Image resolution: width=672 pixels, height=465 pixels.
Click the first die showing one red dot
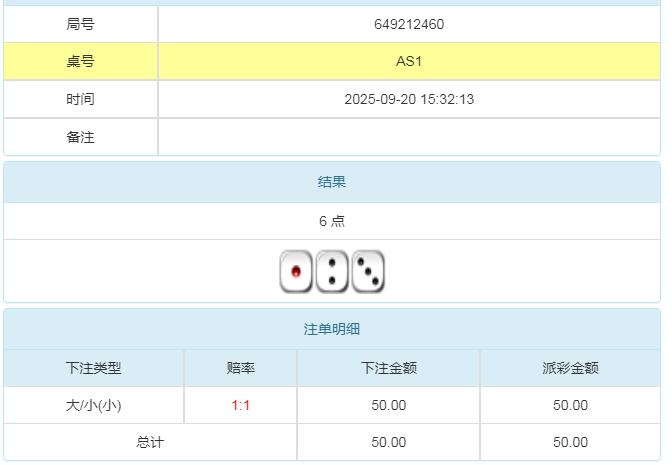coord(296,271)
